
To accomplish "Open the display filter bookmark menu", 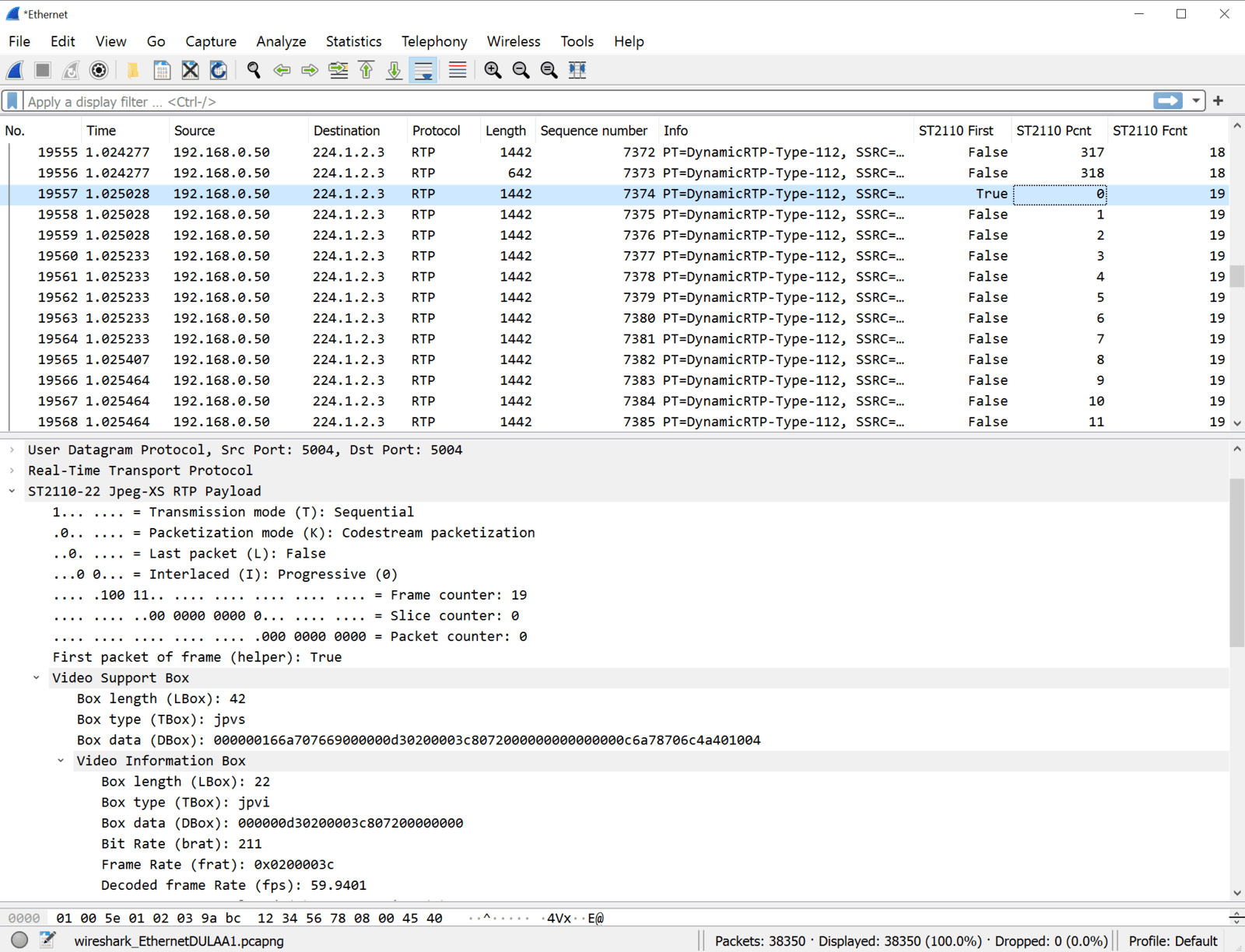I will (12, 101).
